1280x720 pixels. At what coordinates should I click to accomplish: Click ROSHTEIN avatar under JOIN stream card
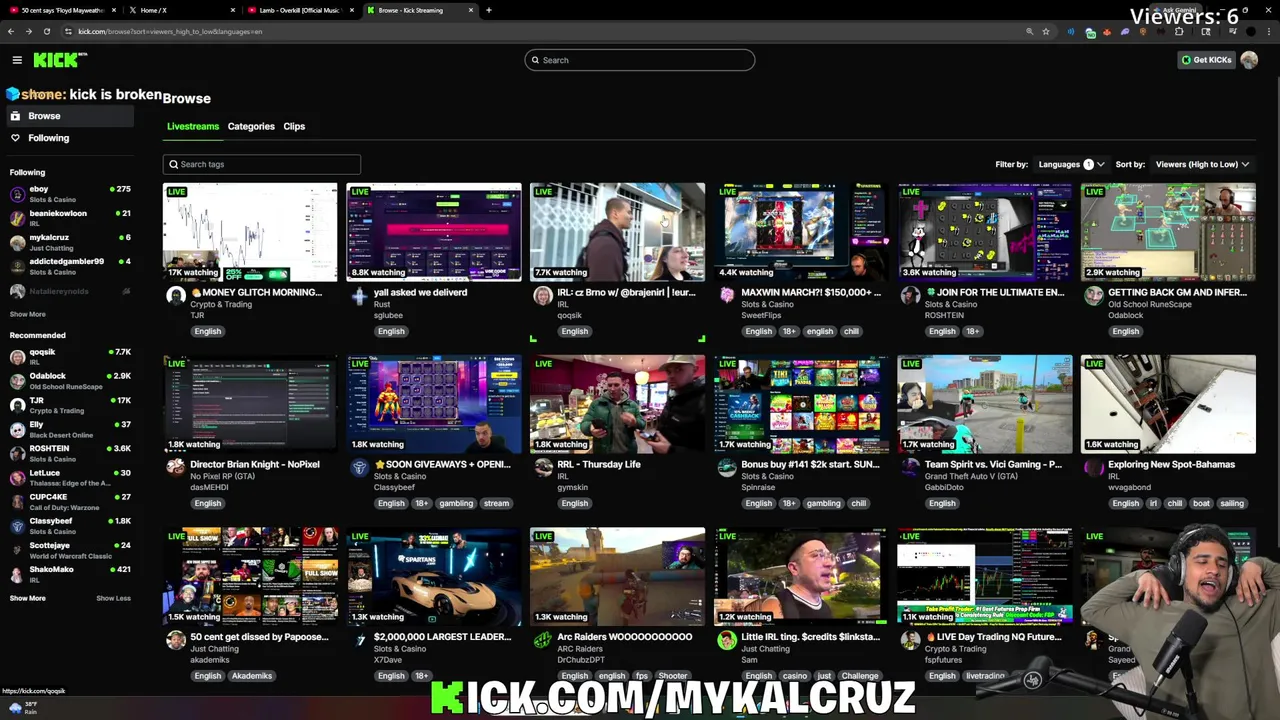click(x=910, y=296)
